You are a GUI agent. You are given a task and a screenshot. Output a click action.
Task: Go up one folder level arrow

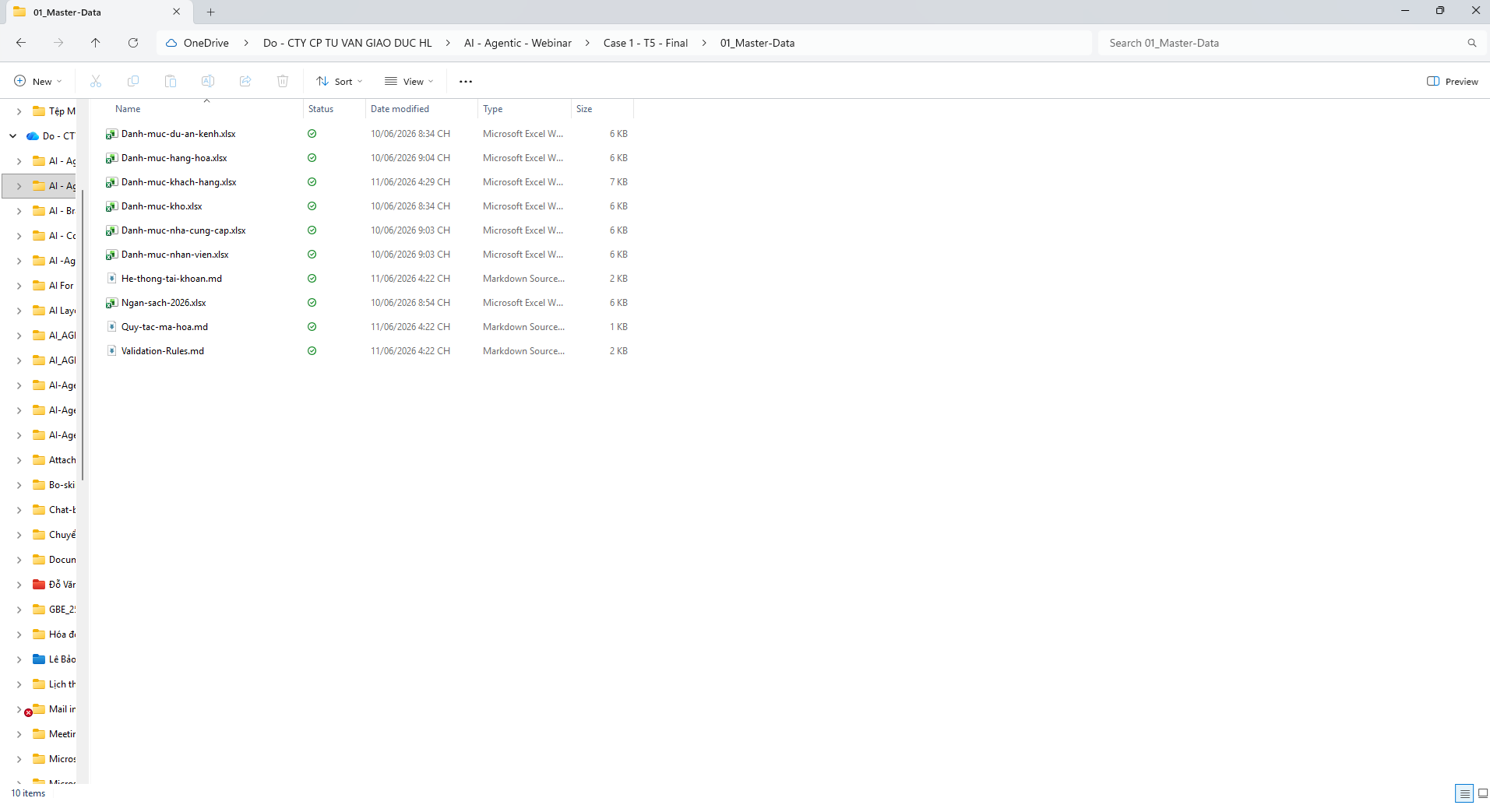[x=95, y=43]
